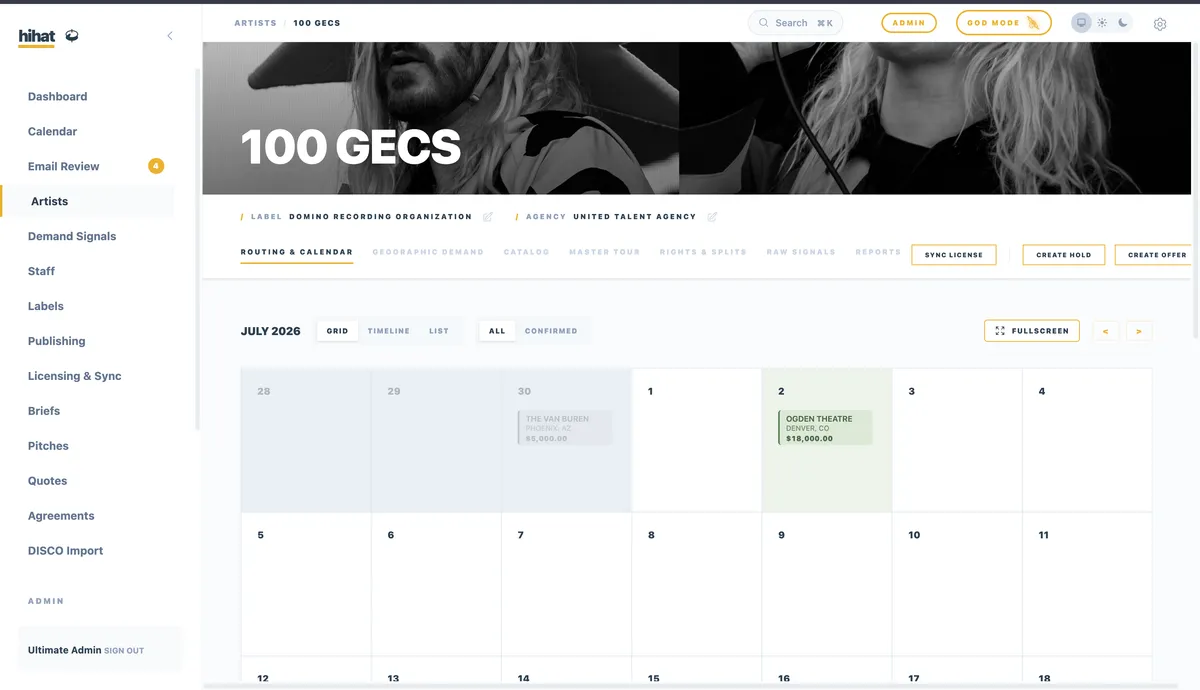Screen dimensions: 1200x690
Task: Select GRID calendar view
Action: click(x=338, y=331)
